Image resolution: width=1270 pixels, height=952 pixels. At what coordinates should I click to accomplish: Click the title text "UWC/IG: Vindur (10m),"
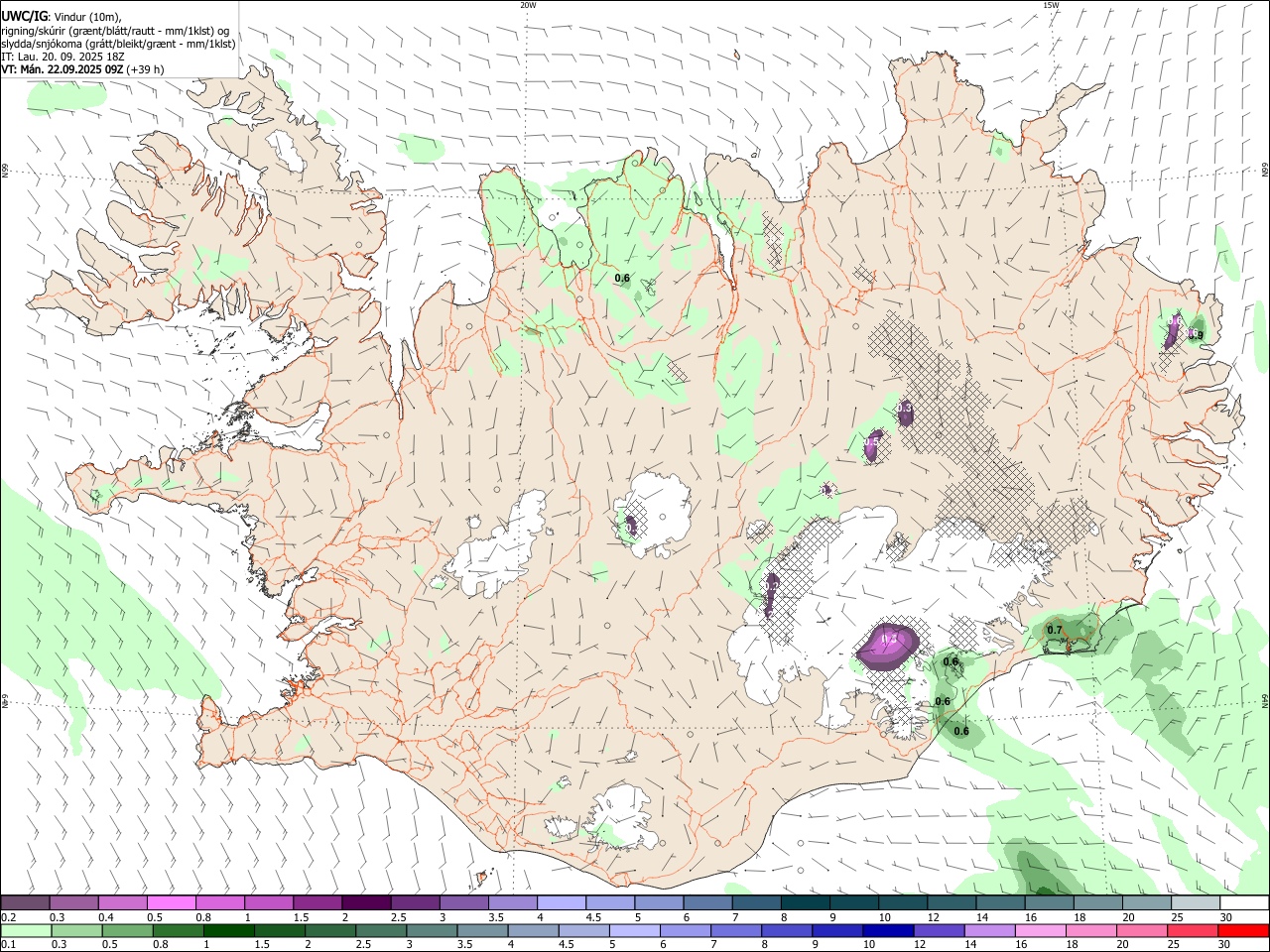point(62,17)
